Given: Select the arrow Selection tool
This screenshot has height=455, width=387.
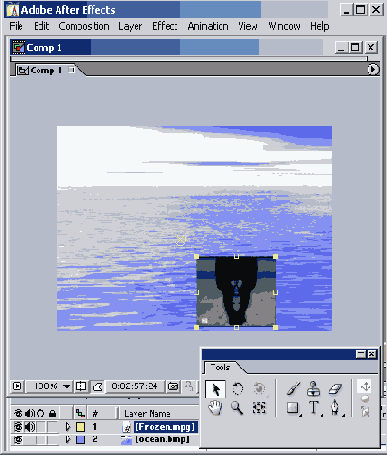Looking at the screenshot, I should pos(216,389).
